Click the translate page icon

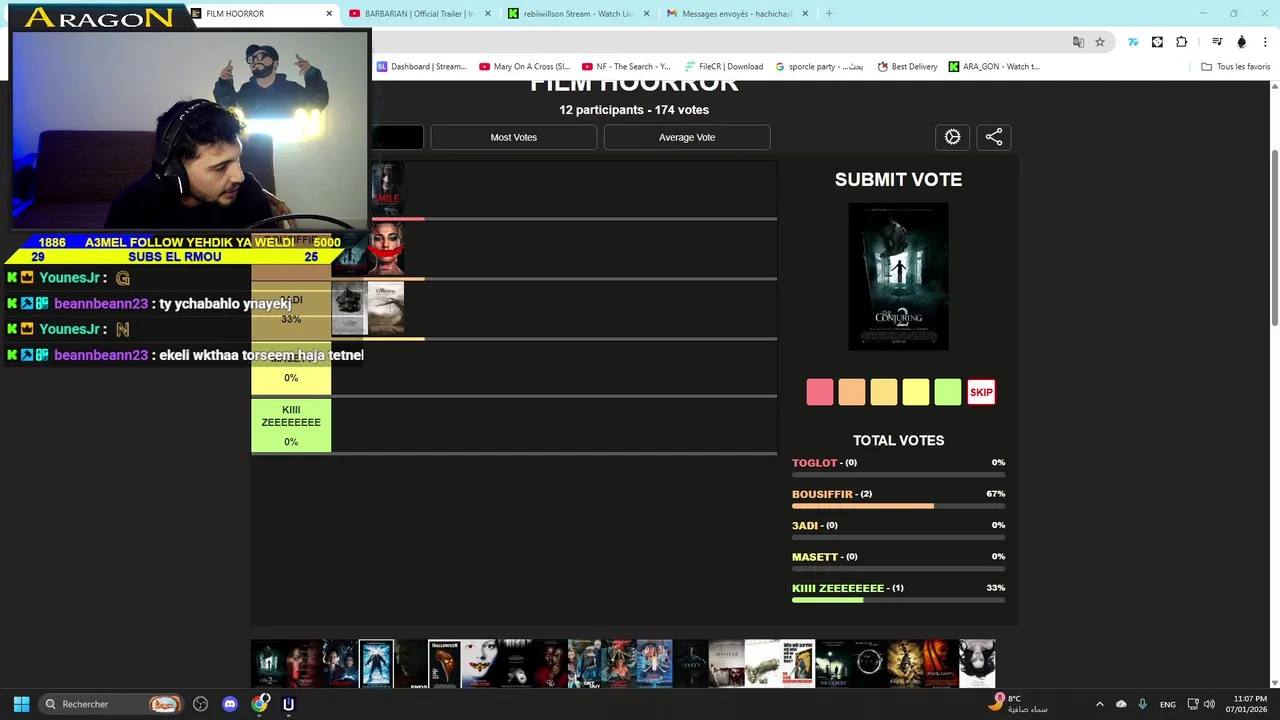(x=1078, y=42)
